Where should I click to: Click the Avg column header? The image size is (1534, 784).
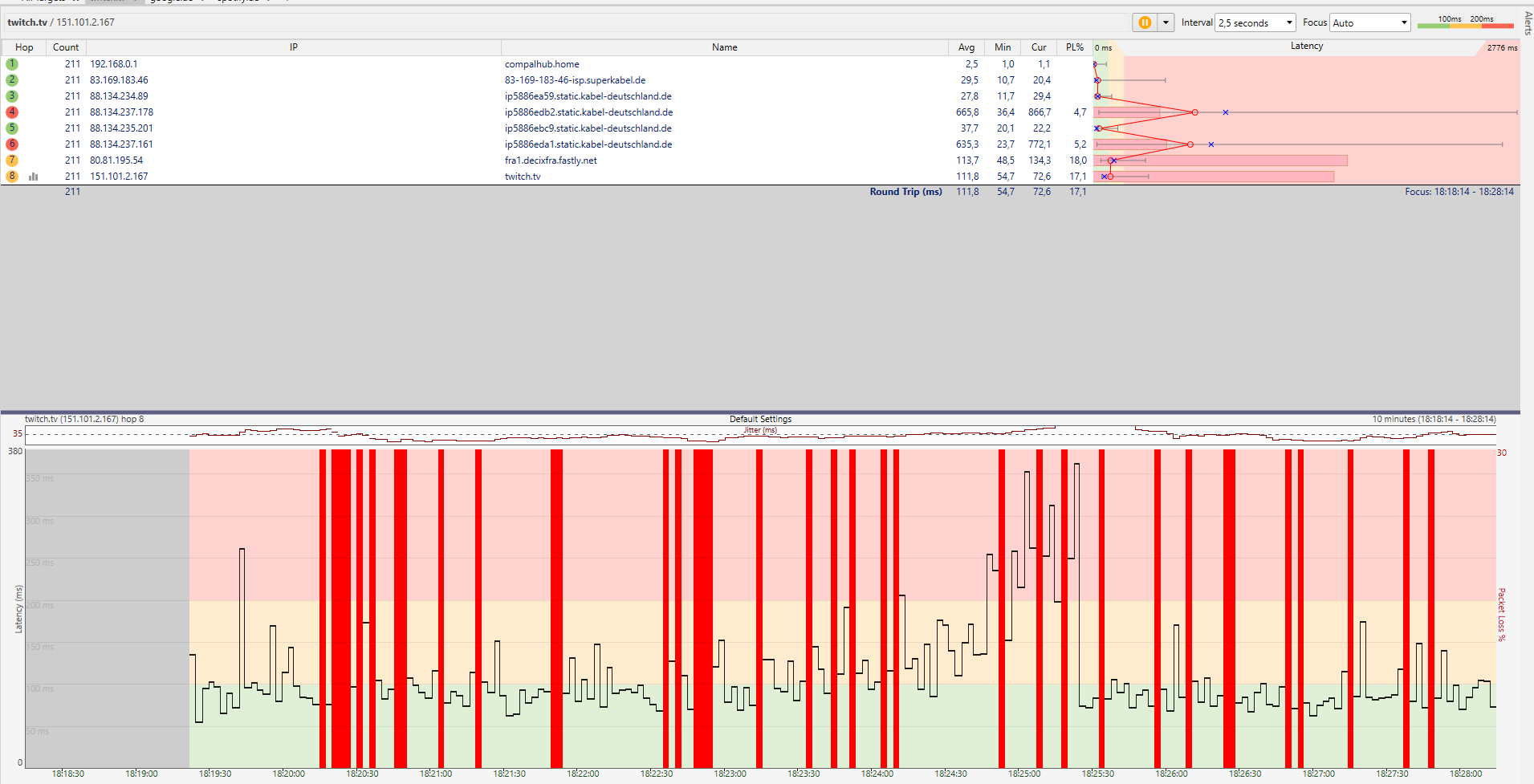point(966,47)
